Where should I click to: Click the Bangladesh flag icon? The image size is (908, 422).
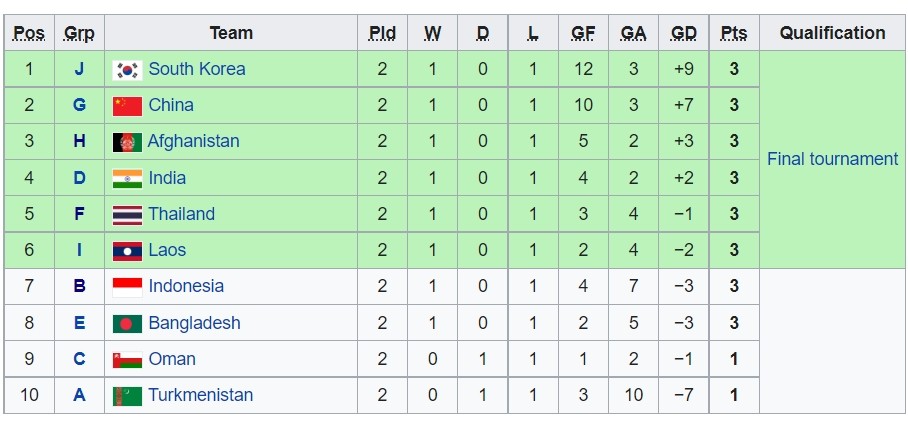point(127,323)
